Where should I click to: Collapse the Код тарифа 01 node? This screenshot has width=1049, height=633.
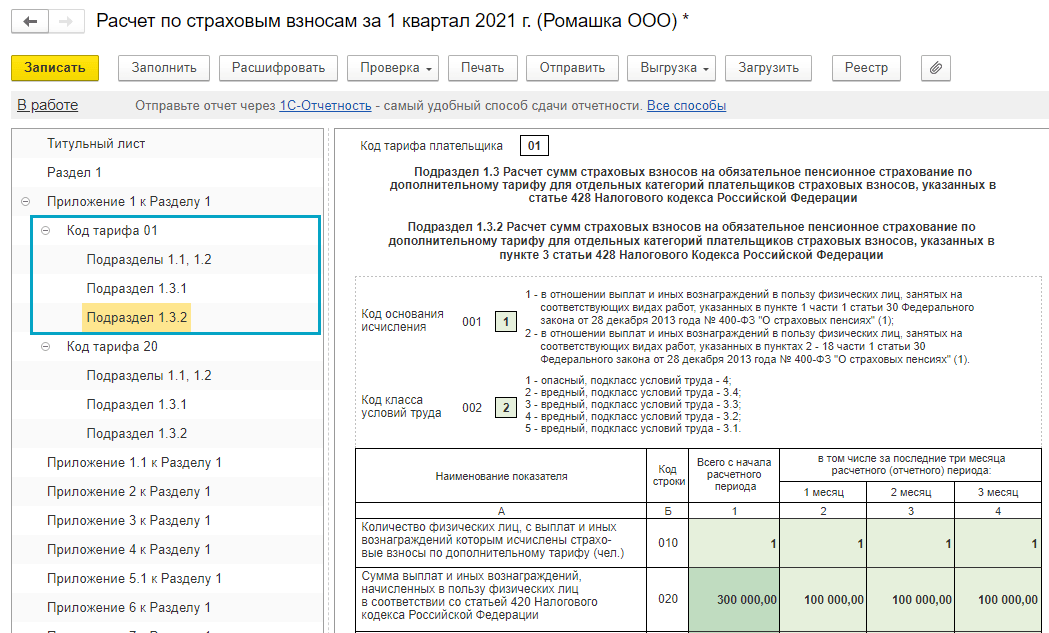pos(45,230)
